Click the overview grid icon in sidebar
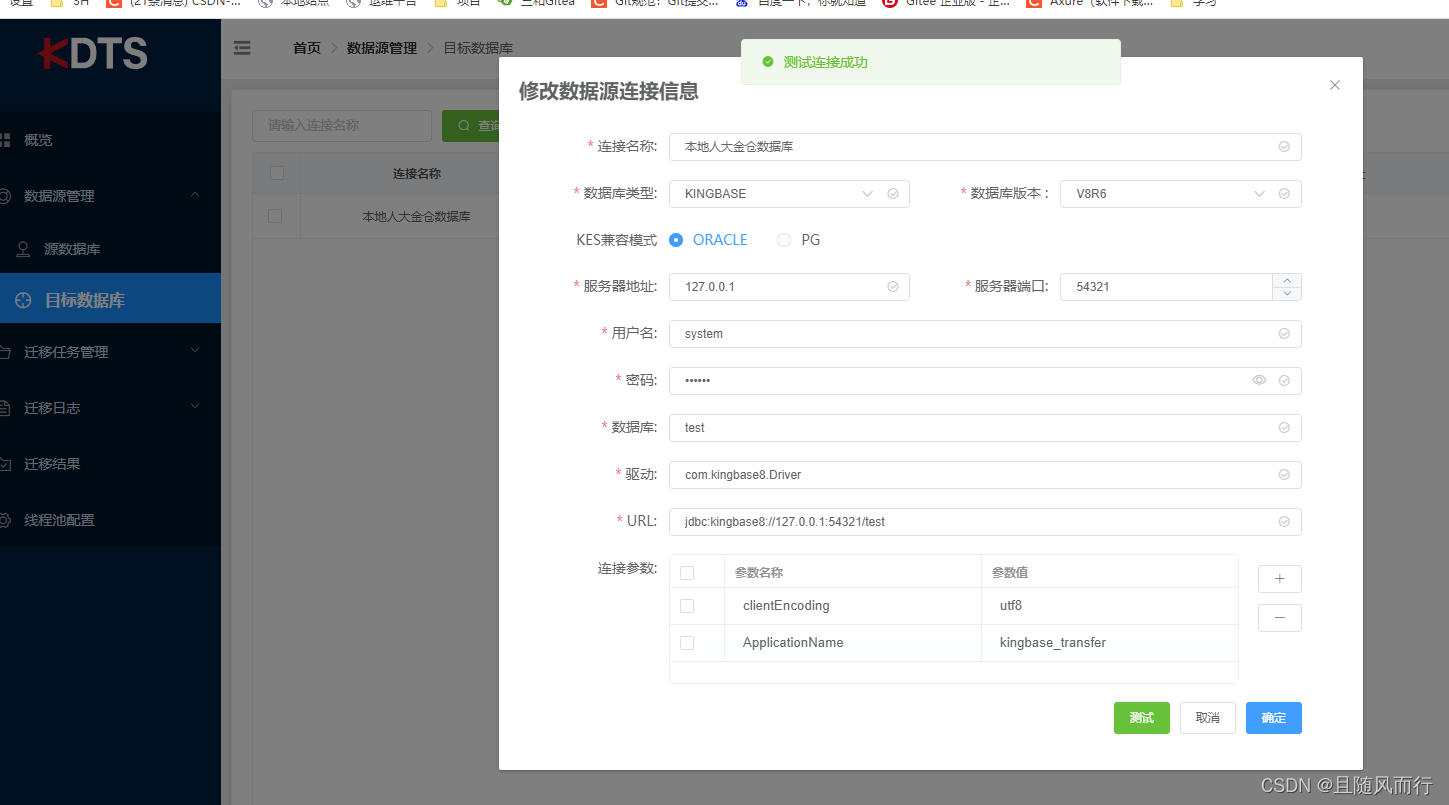Image resolution: width=1449 pixels, height=805 pixels. (5, 140)
